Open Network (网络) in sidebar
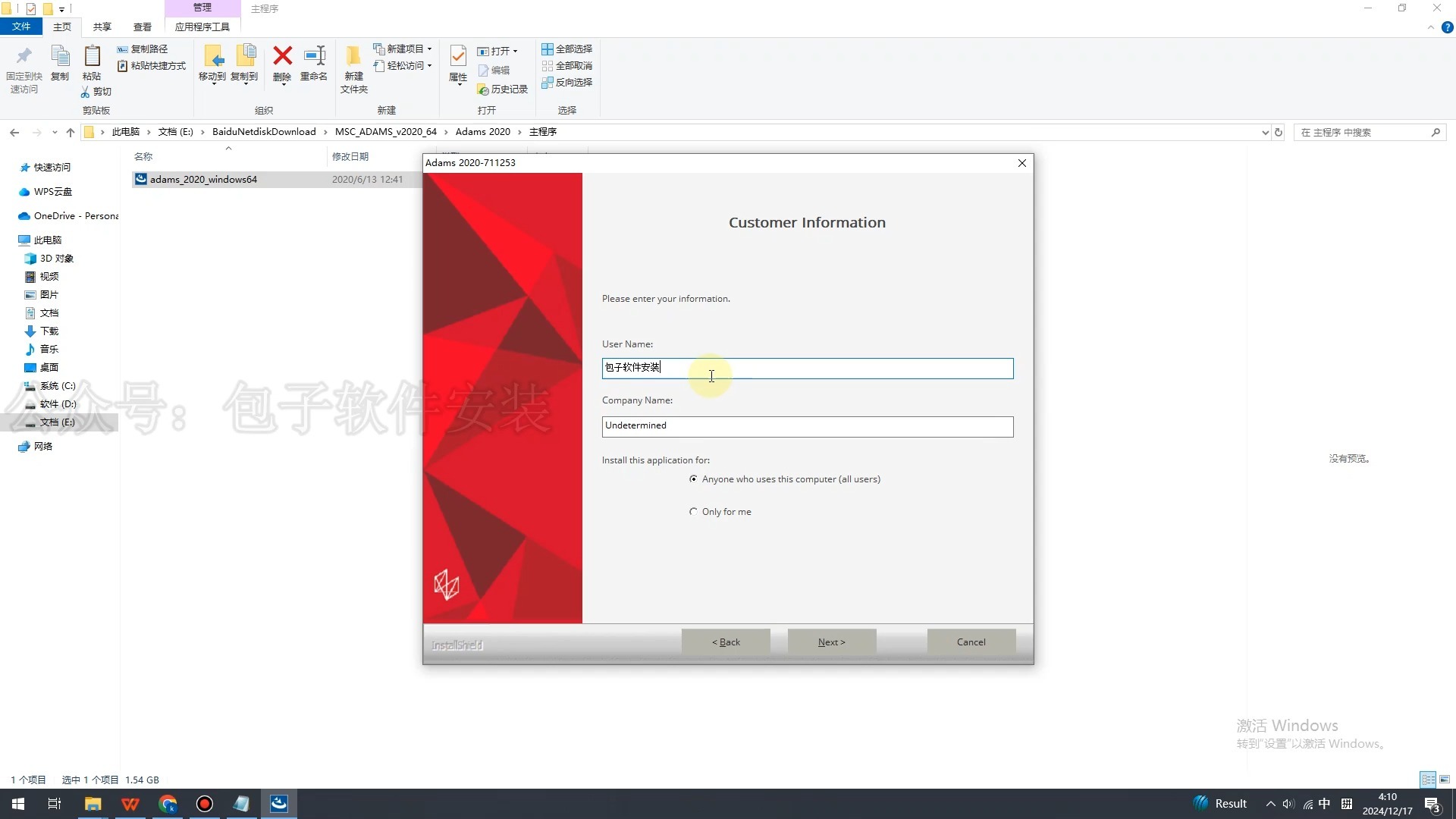 43,447
